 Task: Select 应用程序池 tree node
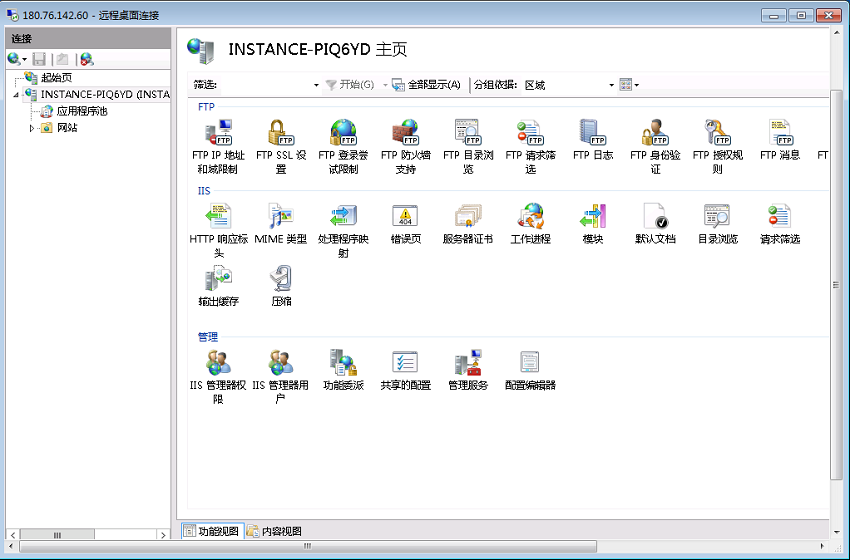click(82, 111)
